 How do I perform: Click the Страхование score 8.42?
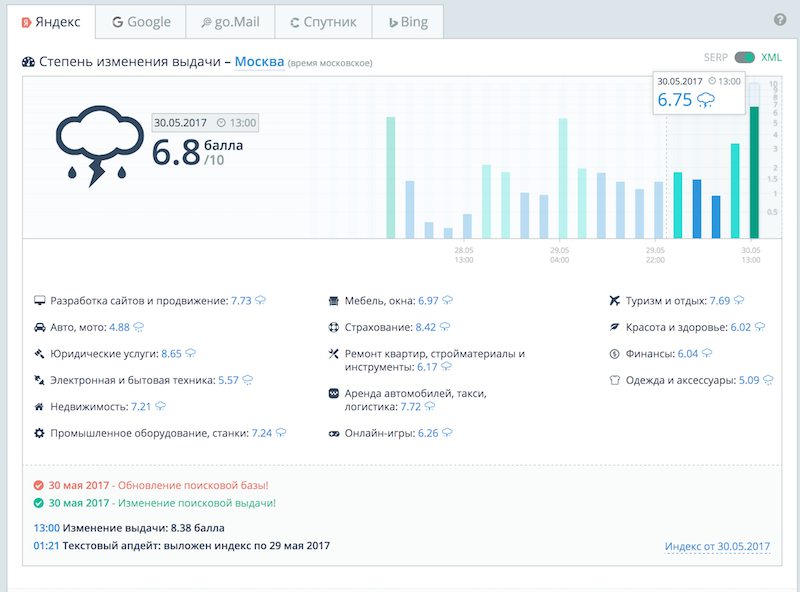[427, 327]
